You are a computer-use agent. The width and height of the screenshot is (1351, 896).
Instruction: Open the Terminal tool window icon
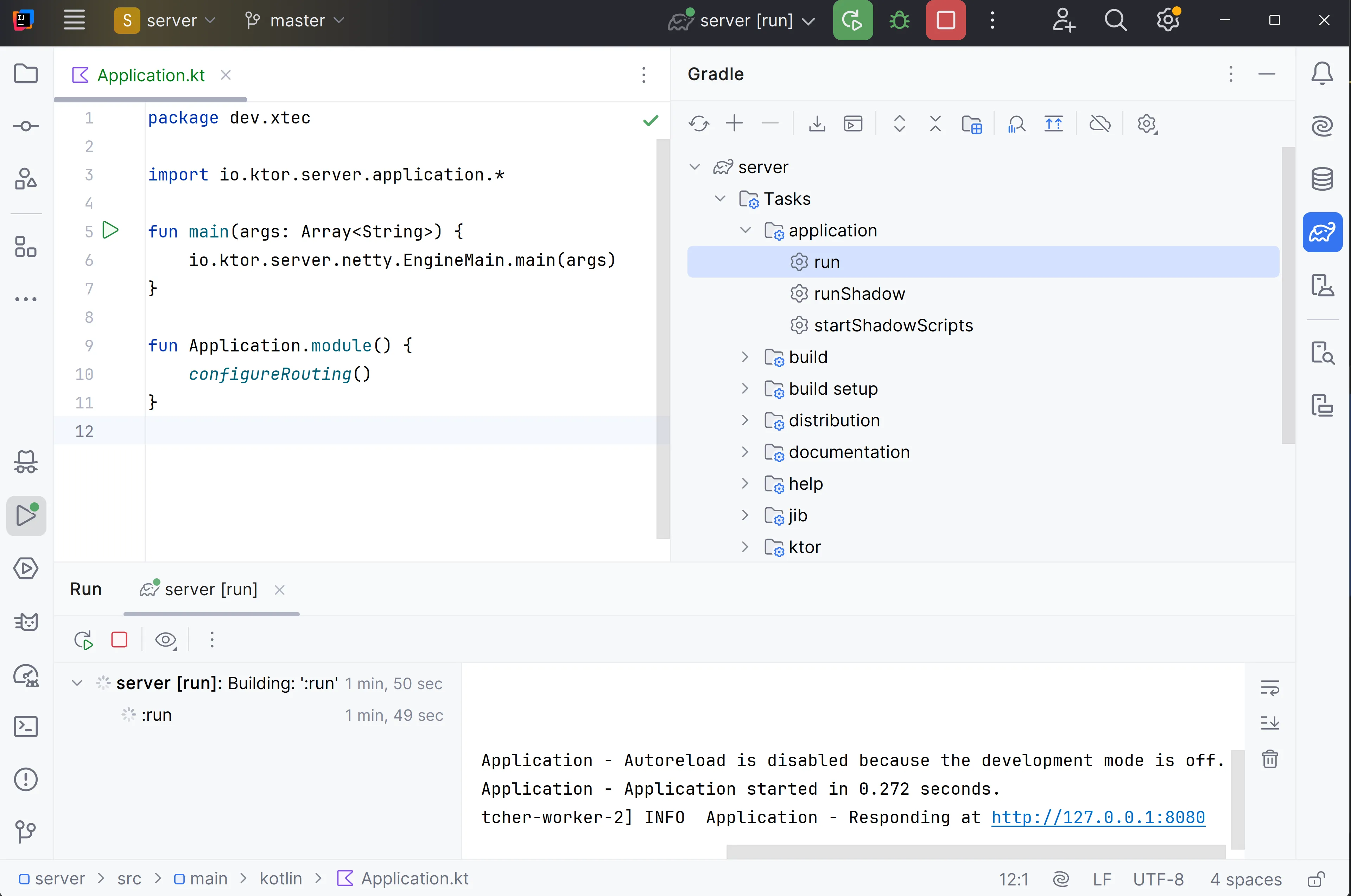click(x=26, y=726)
